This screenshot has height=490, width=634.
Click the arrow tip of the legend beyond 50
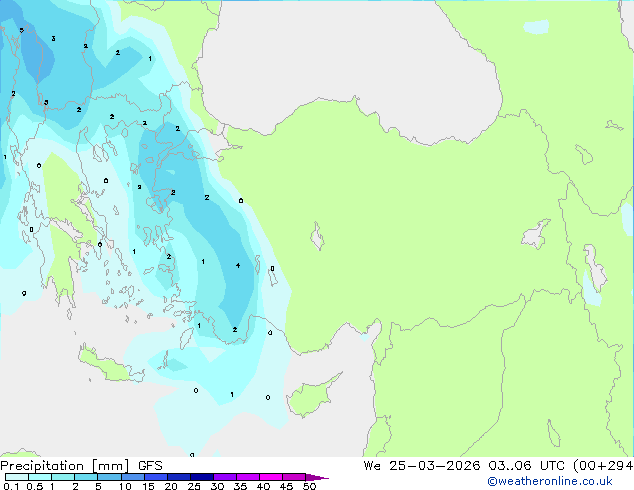click(x=317, y=477)
